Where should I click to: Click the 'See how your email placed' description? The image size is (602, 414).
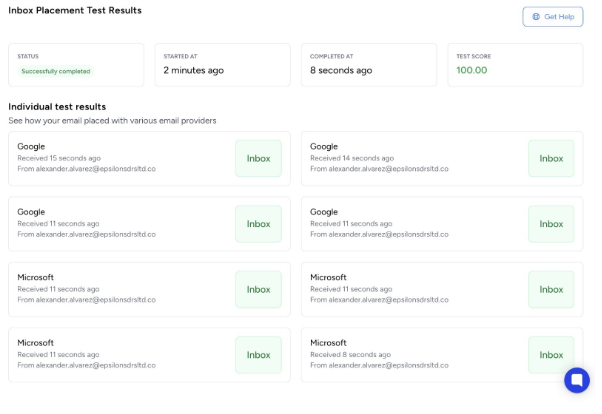[x=112, y=121]
